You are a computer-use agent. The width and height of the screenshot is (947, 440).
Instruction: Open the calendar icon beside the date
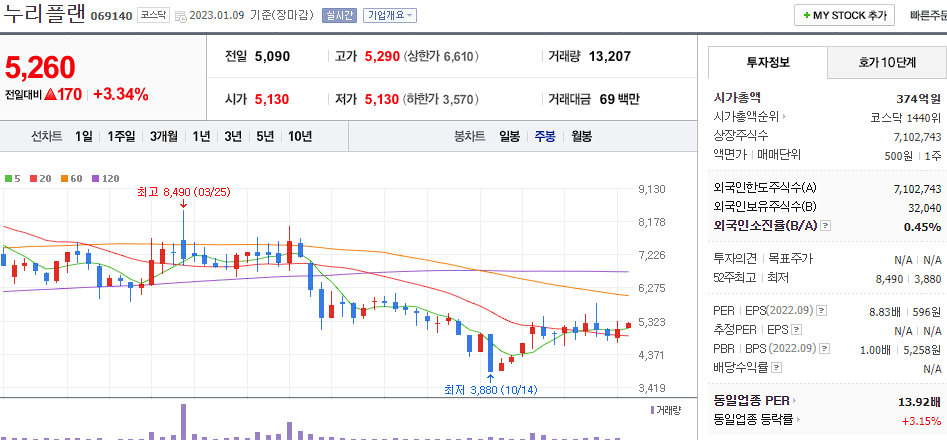(x=181, y=16)
